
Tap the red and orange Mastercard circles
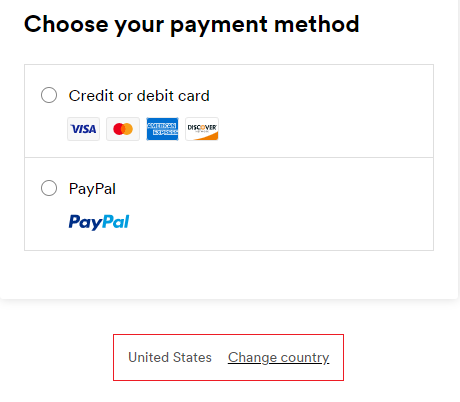coord(123,129)
